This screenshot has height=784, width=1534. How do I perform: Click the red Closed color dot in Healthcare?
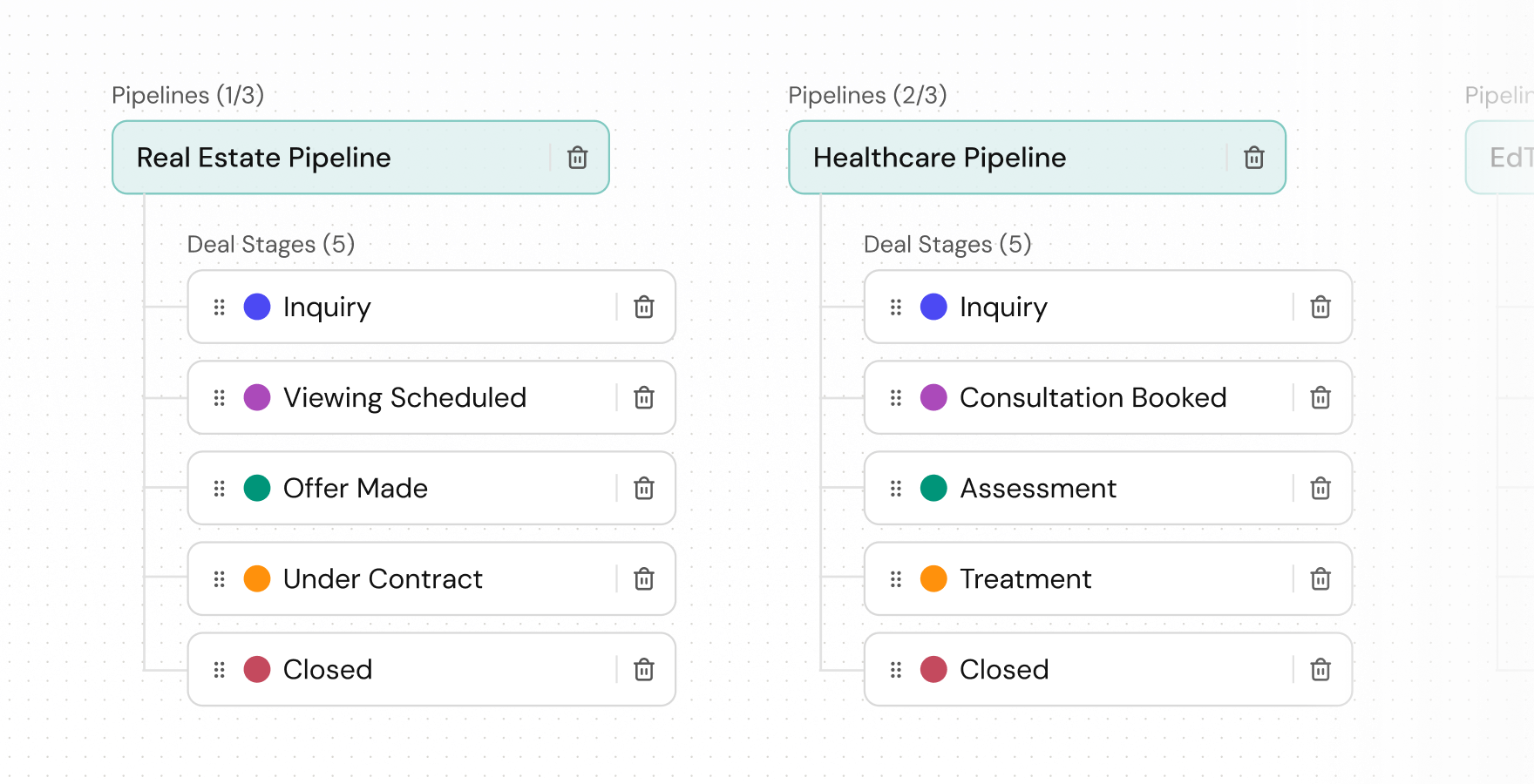933,670
